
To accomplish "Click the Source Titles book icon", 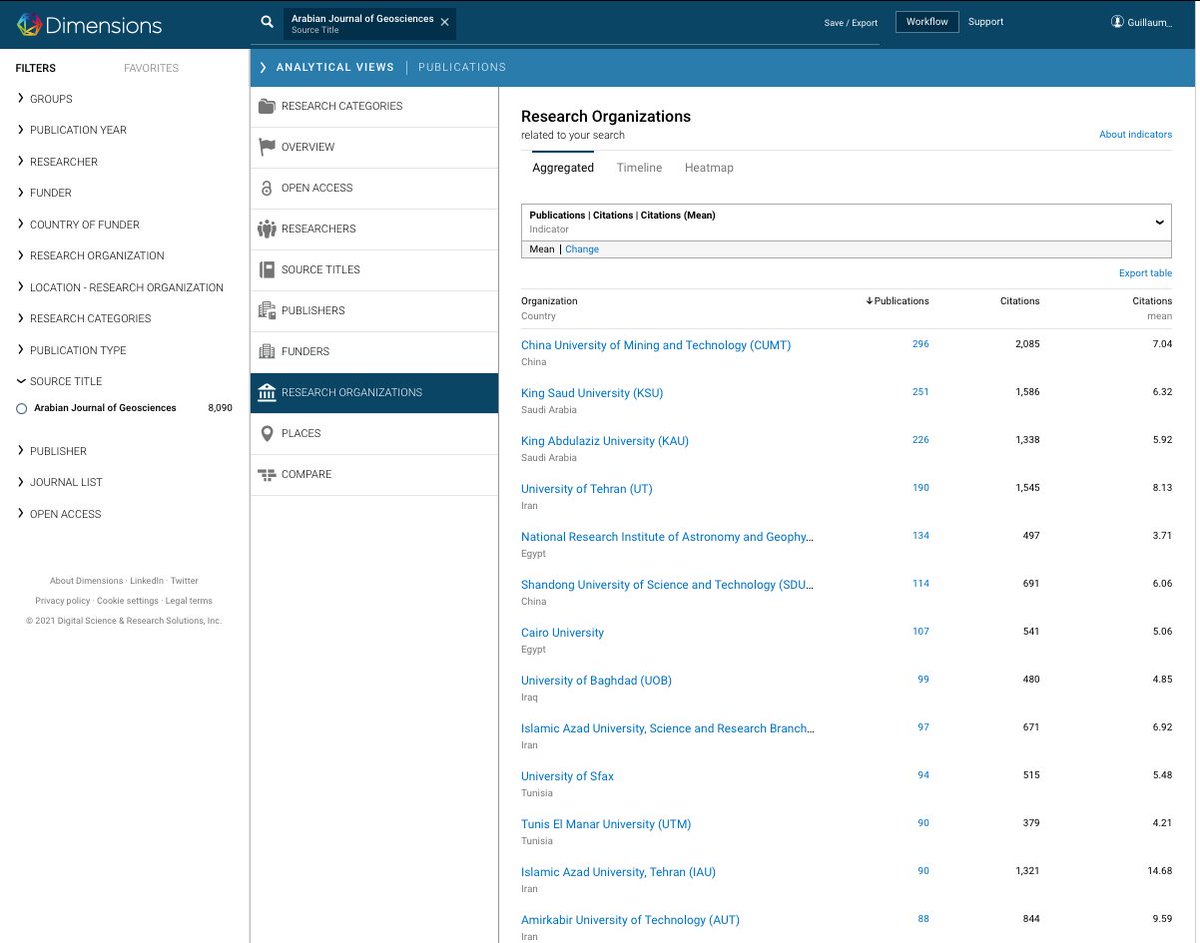I will [x=267, y=270].
